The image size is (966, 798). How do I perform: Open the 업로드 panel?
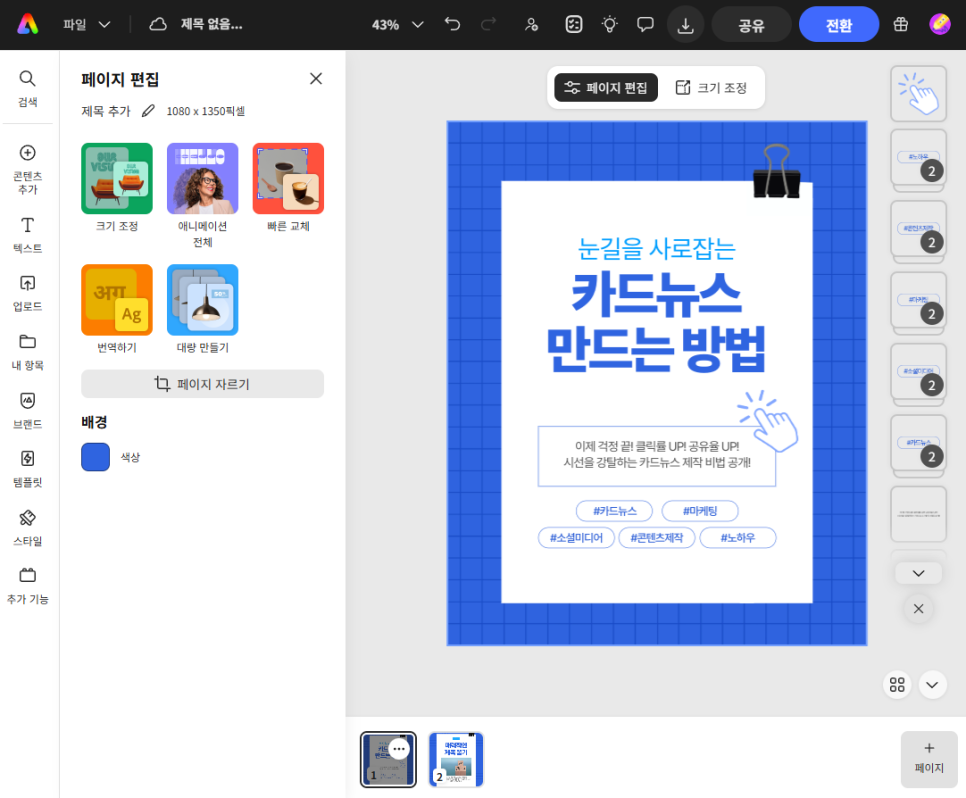(x=28, y=293)
